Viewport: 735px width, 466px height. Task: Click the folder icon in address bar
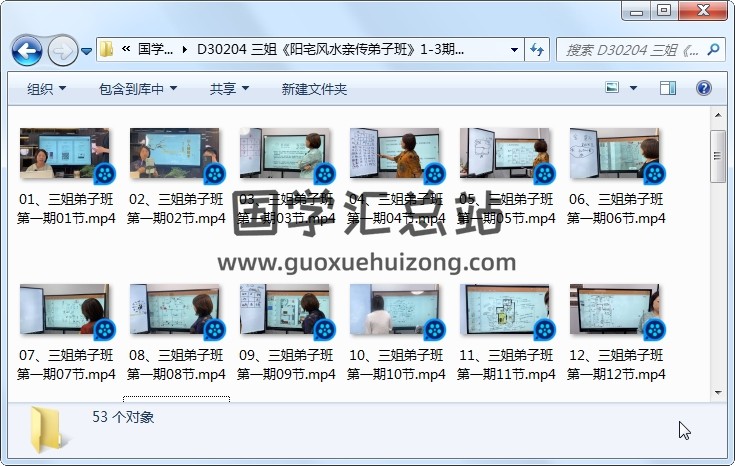pyautogui.click(x=107, y=49)
